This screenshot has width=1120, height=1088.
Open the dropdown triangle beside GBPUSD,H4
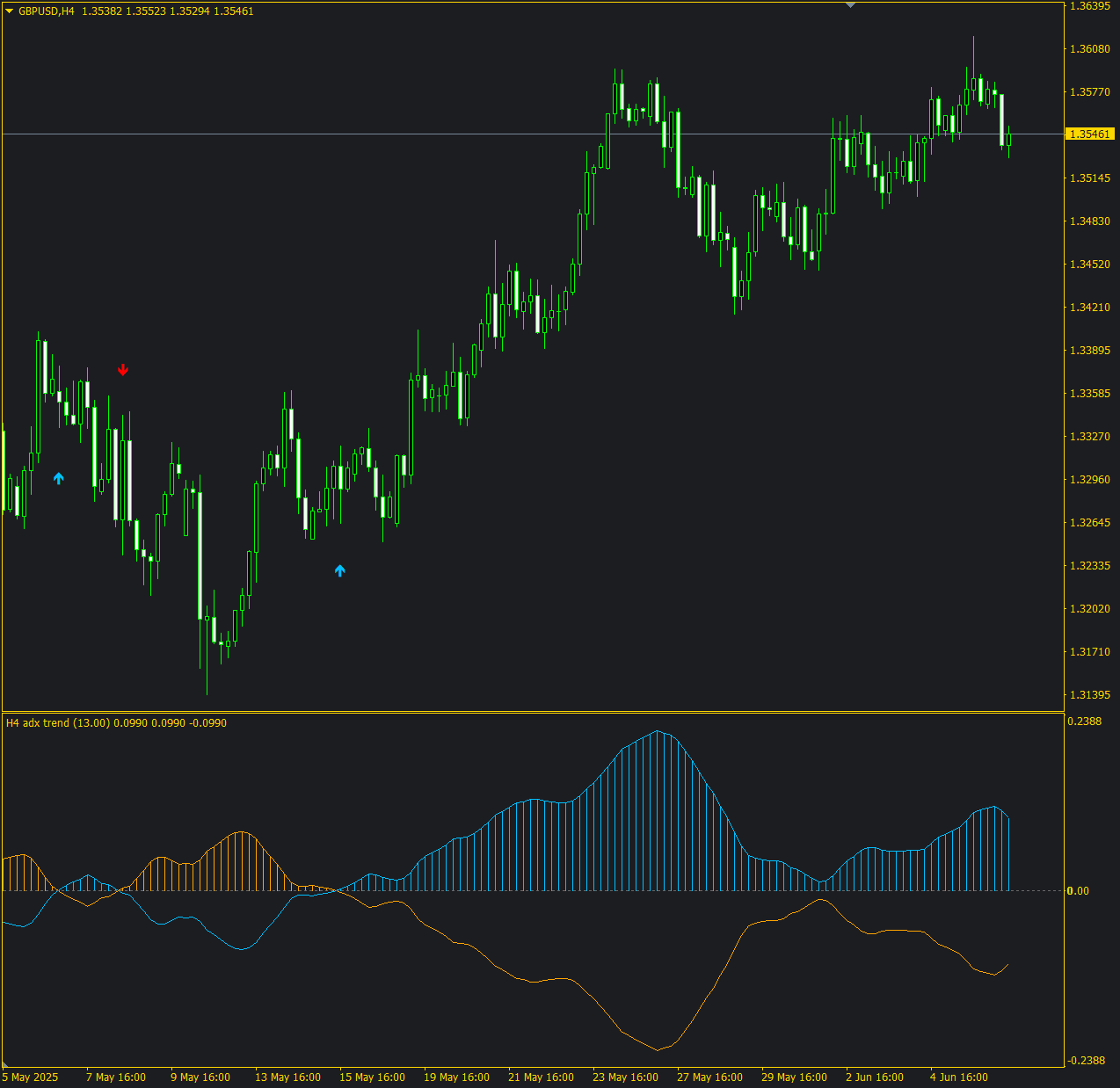tap(9, 11)
